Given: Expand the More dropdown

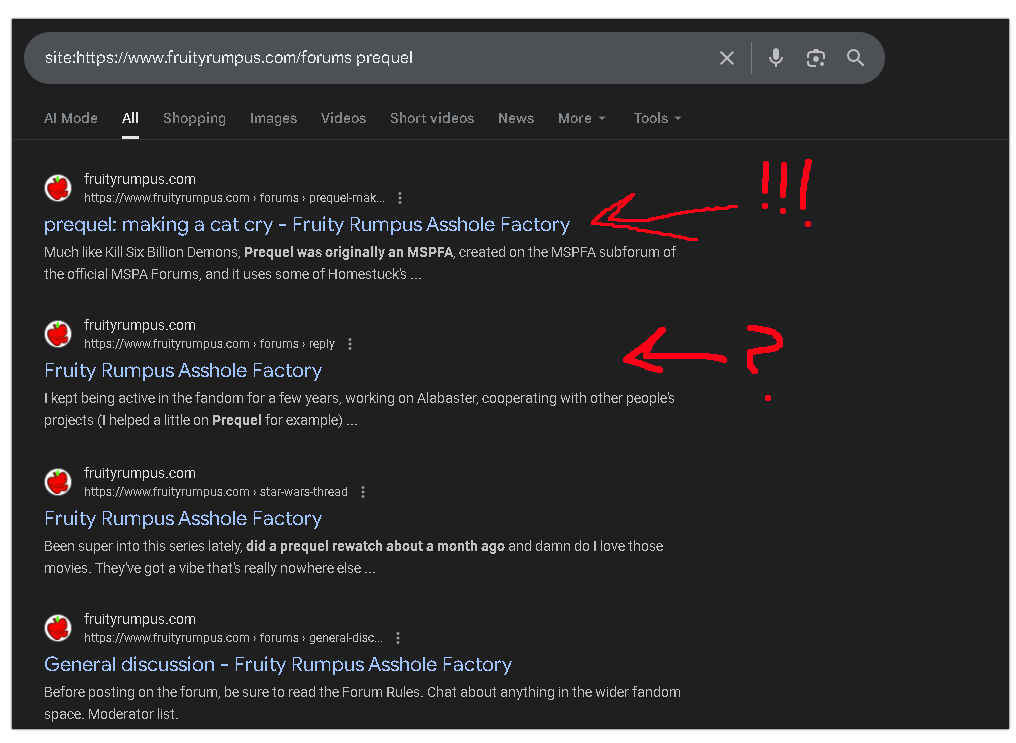Looking at the screenshot, I should 582,119.
